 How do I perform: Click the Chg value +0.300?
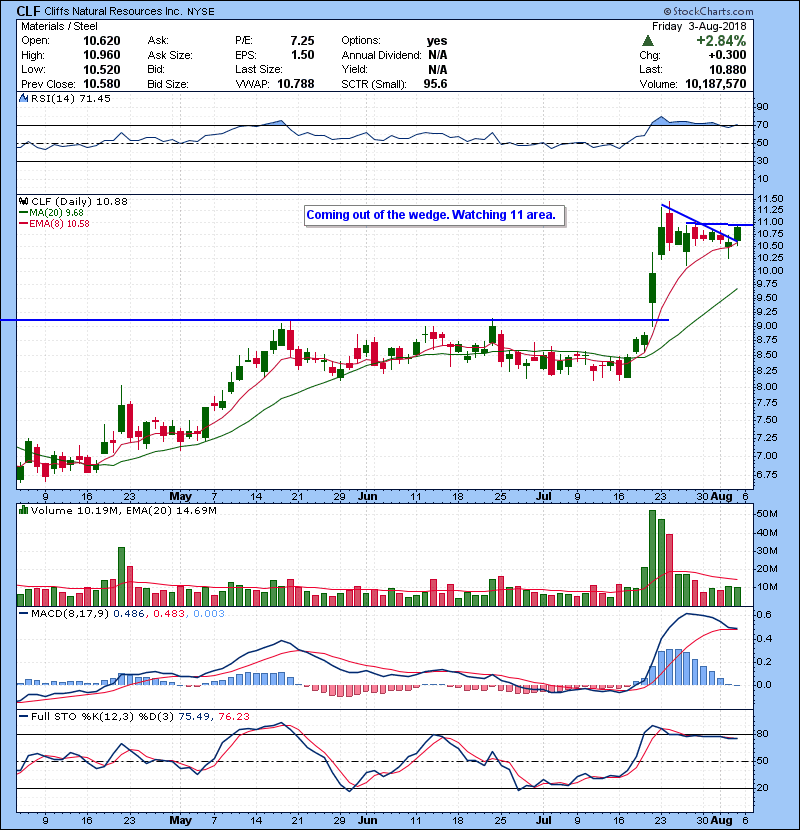click(727, 55)
